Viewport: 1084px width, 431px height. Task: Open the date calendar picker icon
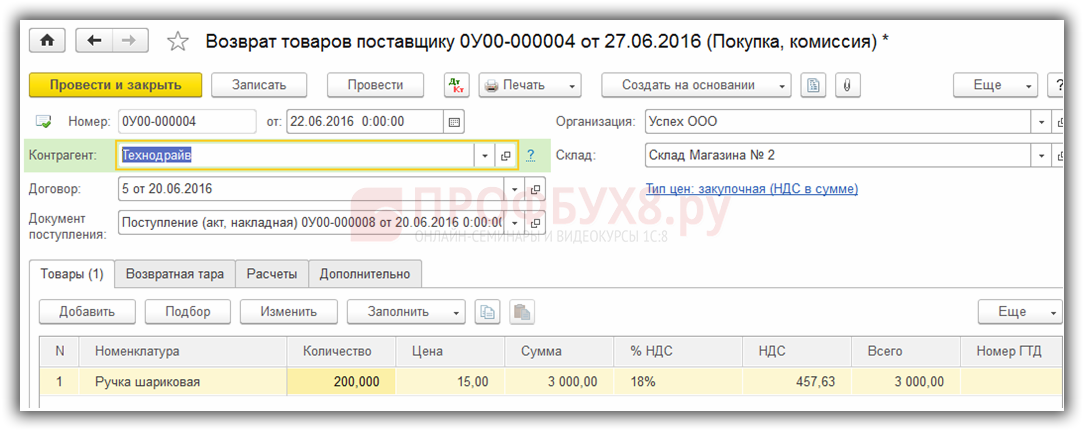coord(454,122)
